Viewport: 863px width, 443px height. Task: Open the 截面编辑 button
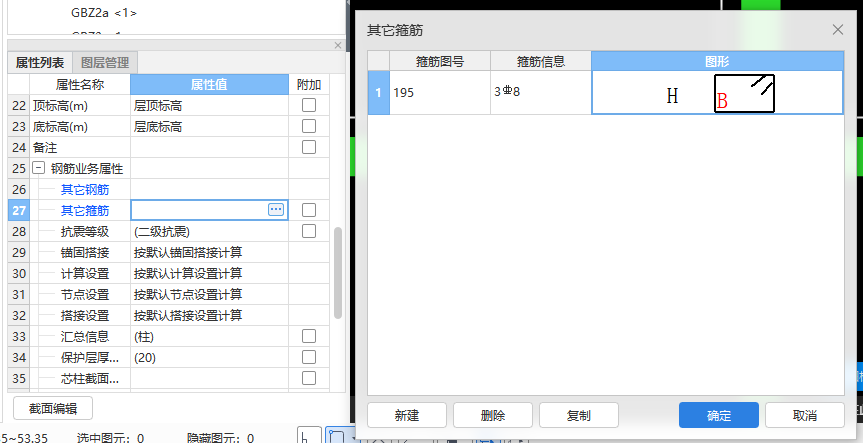(x=53, y=408)
